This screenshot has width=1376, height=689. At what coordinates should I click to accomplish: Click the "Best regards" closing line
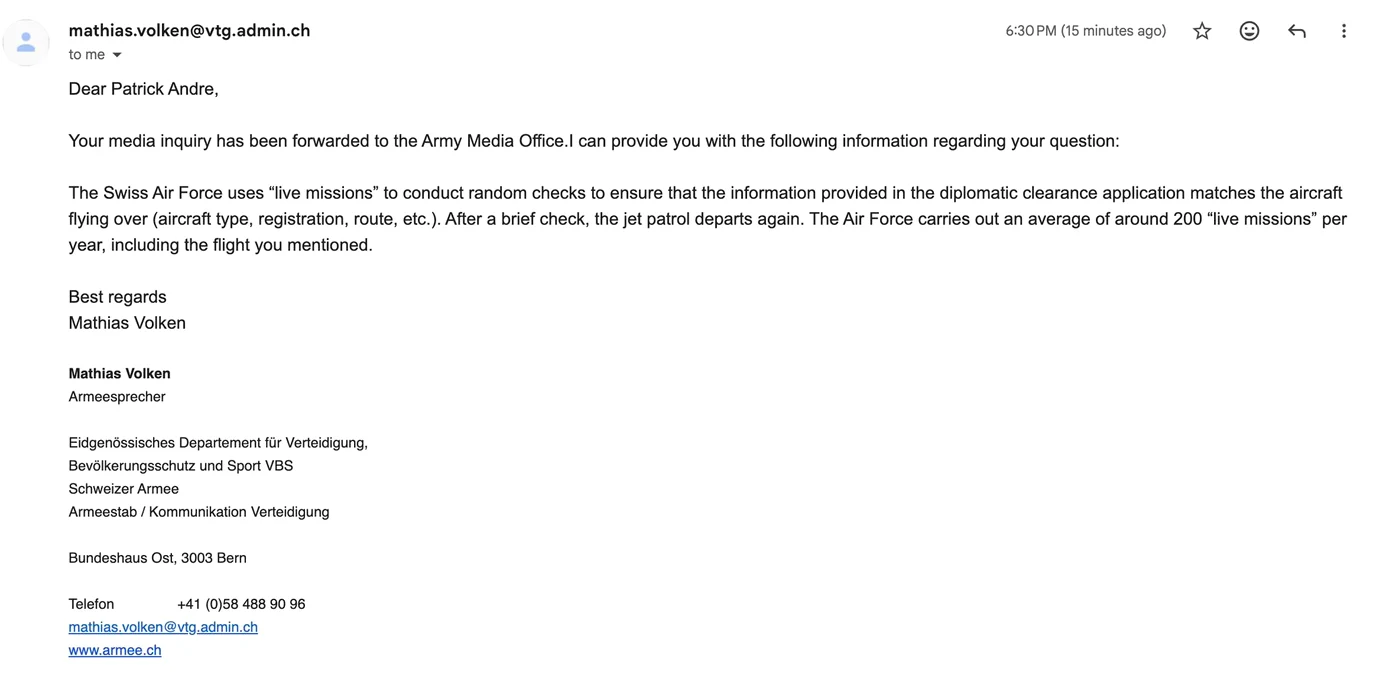117,297
